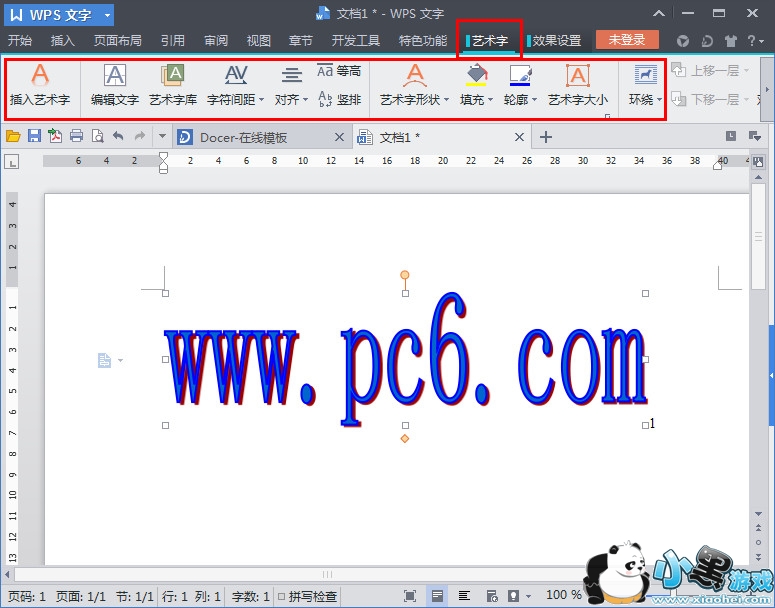
Task: Click the outline (轮廓) pen icon
Action: click(x=520, y=75)
